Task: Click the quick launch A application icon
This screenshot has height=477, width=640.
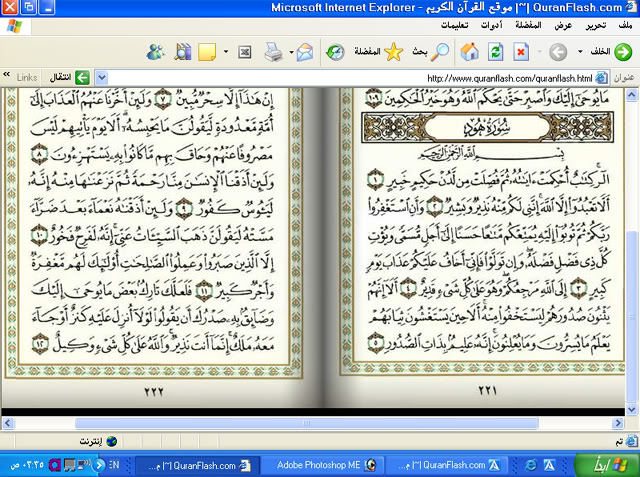Action: click(x=549, y=465)
